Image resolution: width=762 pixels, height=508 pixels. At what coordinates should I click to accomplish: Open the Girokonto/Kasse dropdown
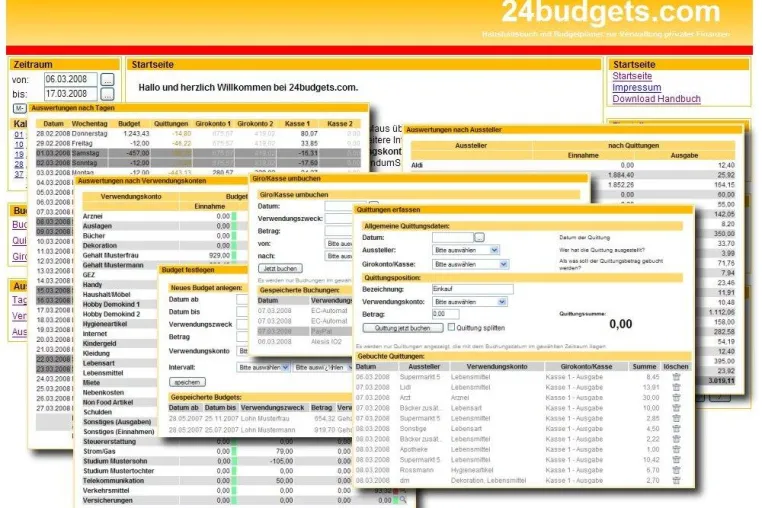[x=470, y=264]
